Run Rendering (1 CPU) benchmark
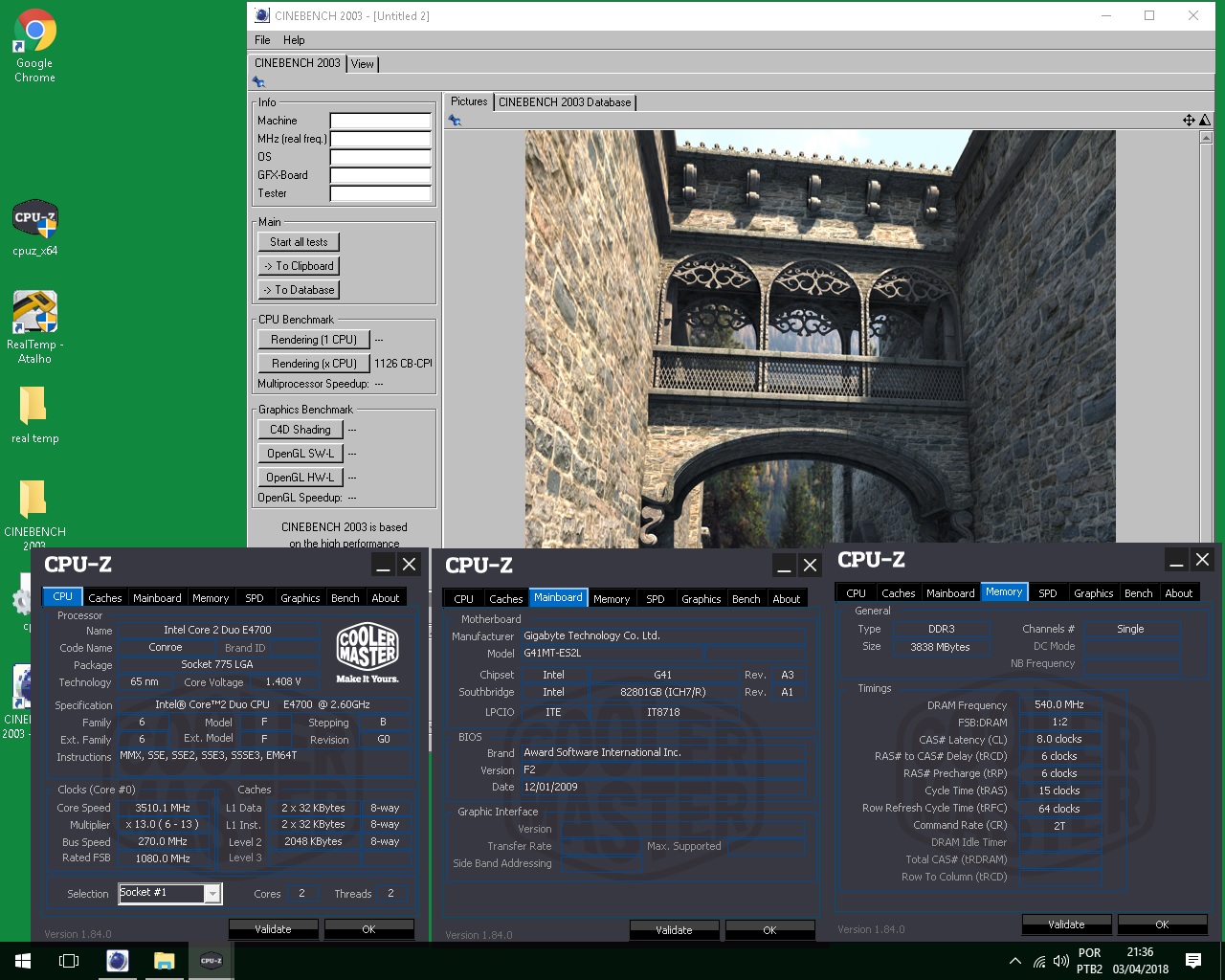This screenshot has width=1225, height=980. (x=314, y=340)
